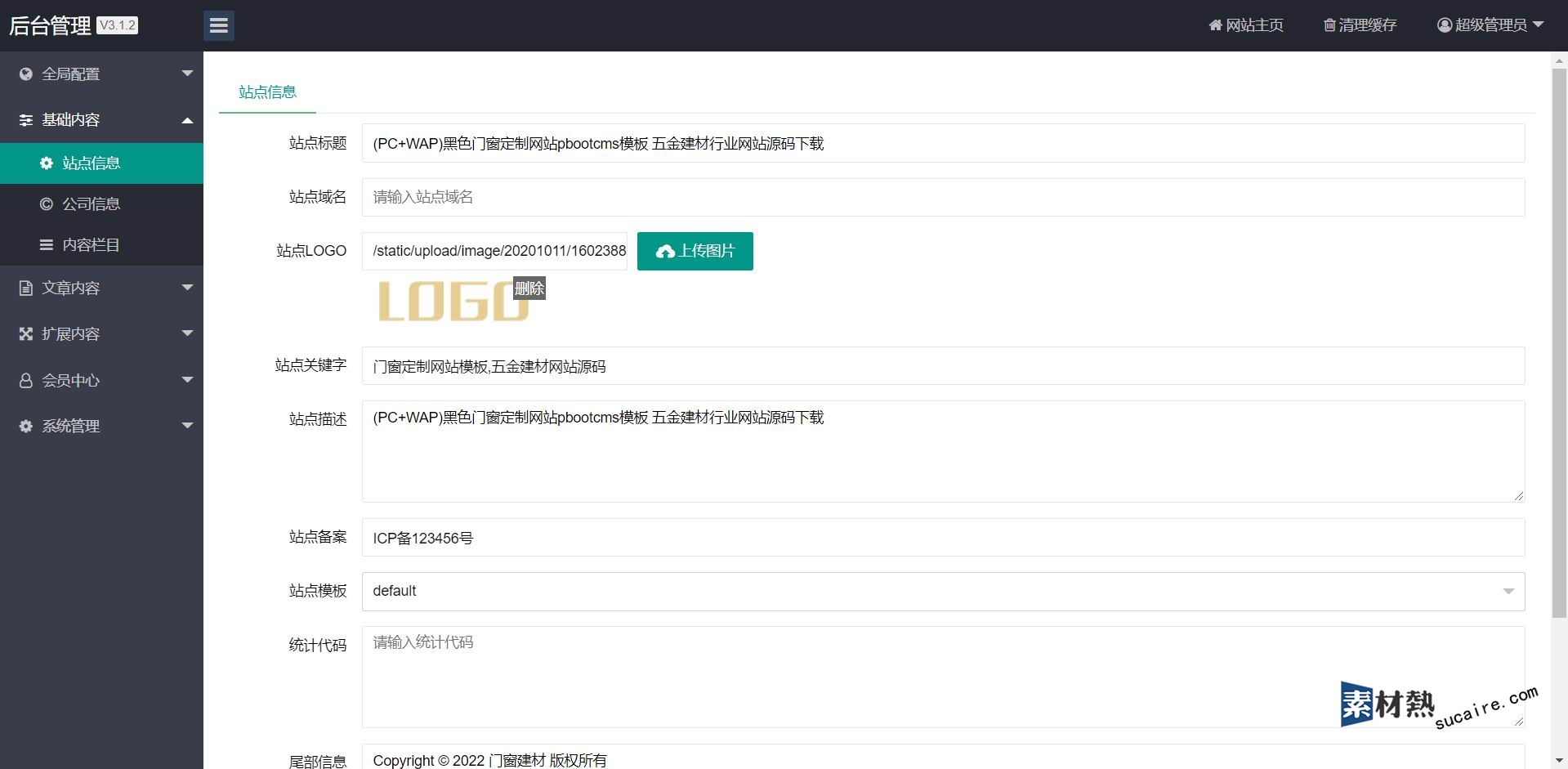The height and width of the screenshot is (769, 1568).
Task: Click the 统计代码 textarea
Action: click(x=943, y=677)
